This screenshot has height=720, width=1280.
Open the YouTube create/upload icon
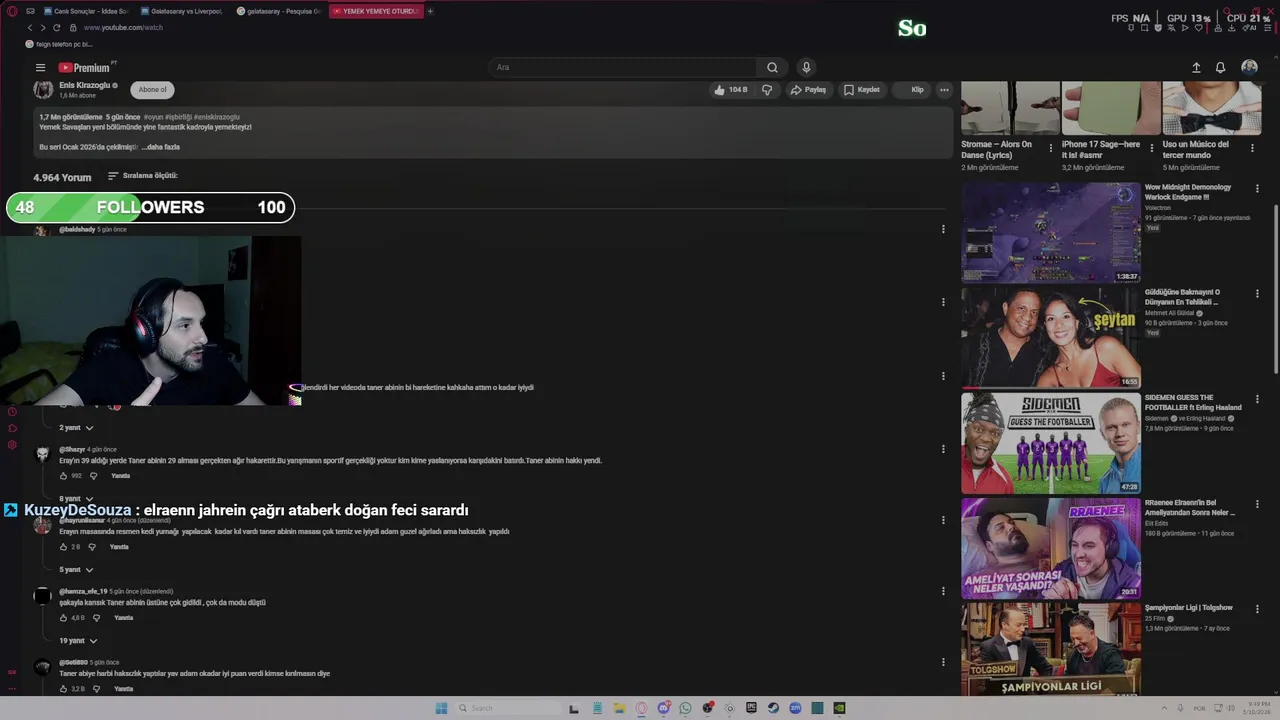point(1196,68)
